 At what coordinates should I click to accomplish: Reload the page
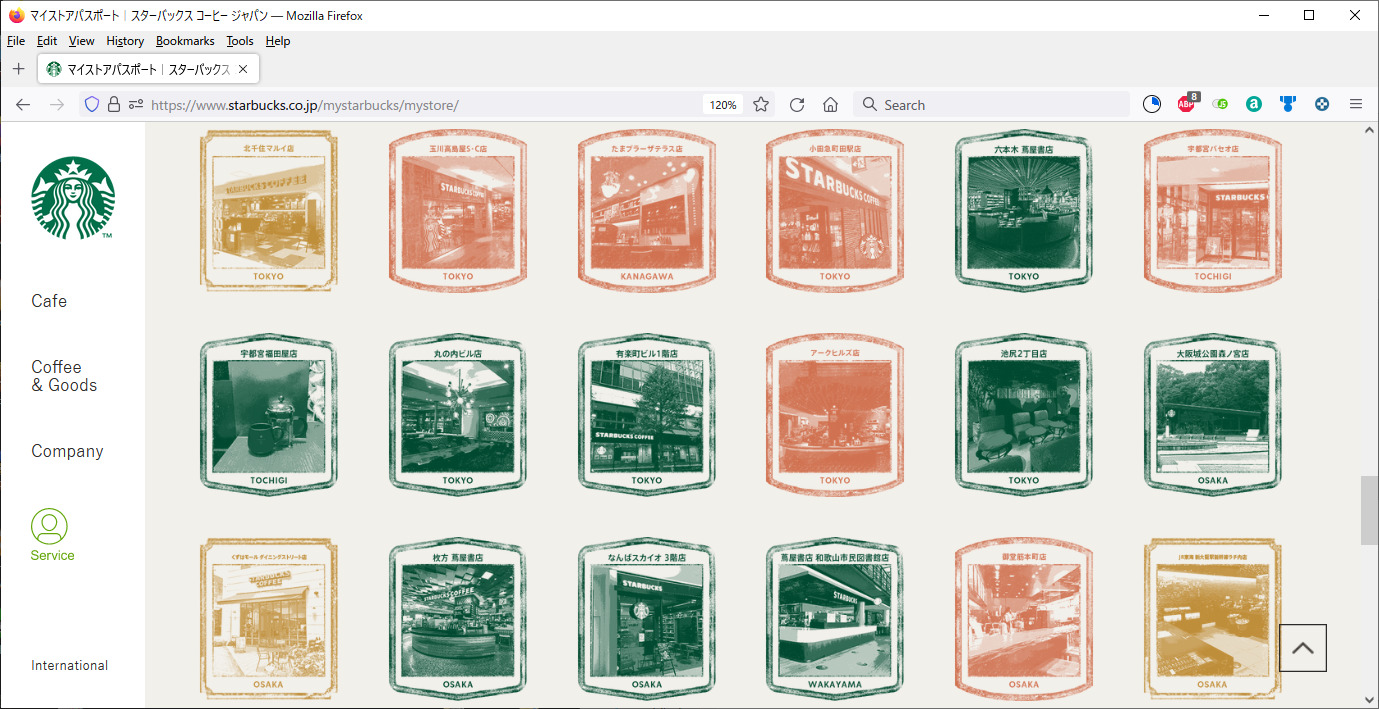797,105
